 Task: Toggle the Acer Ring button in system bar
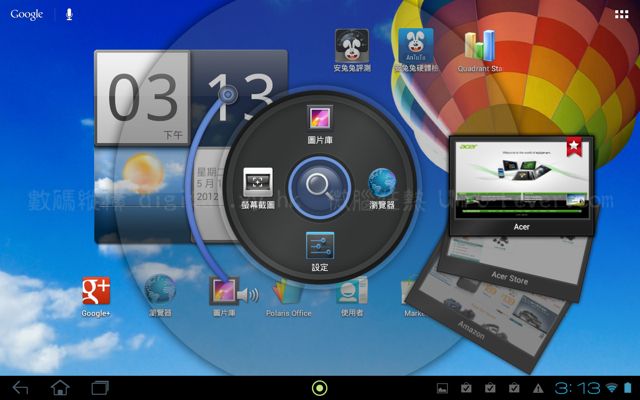tap(319, 387)
